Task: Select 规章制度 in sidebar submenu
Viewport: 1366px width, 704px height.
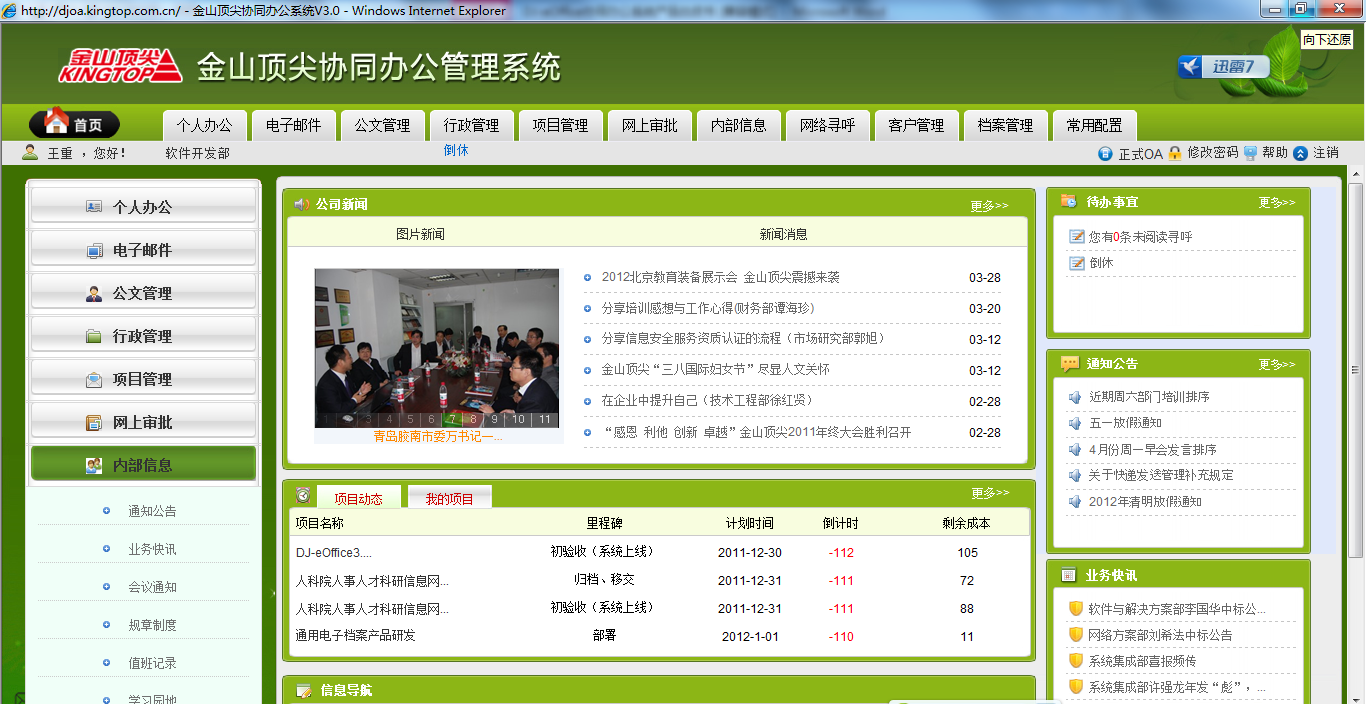Action: pyautogui.click(x=152, y=625)
